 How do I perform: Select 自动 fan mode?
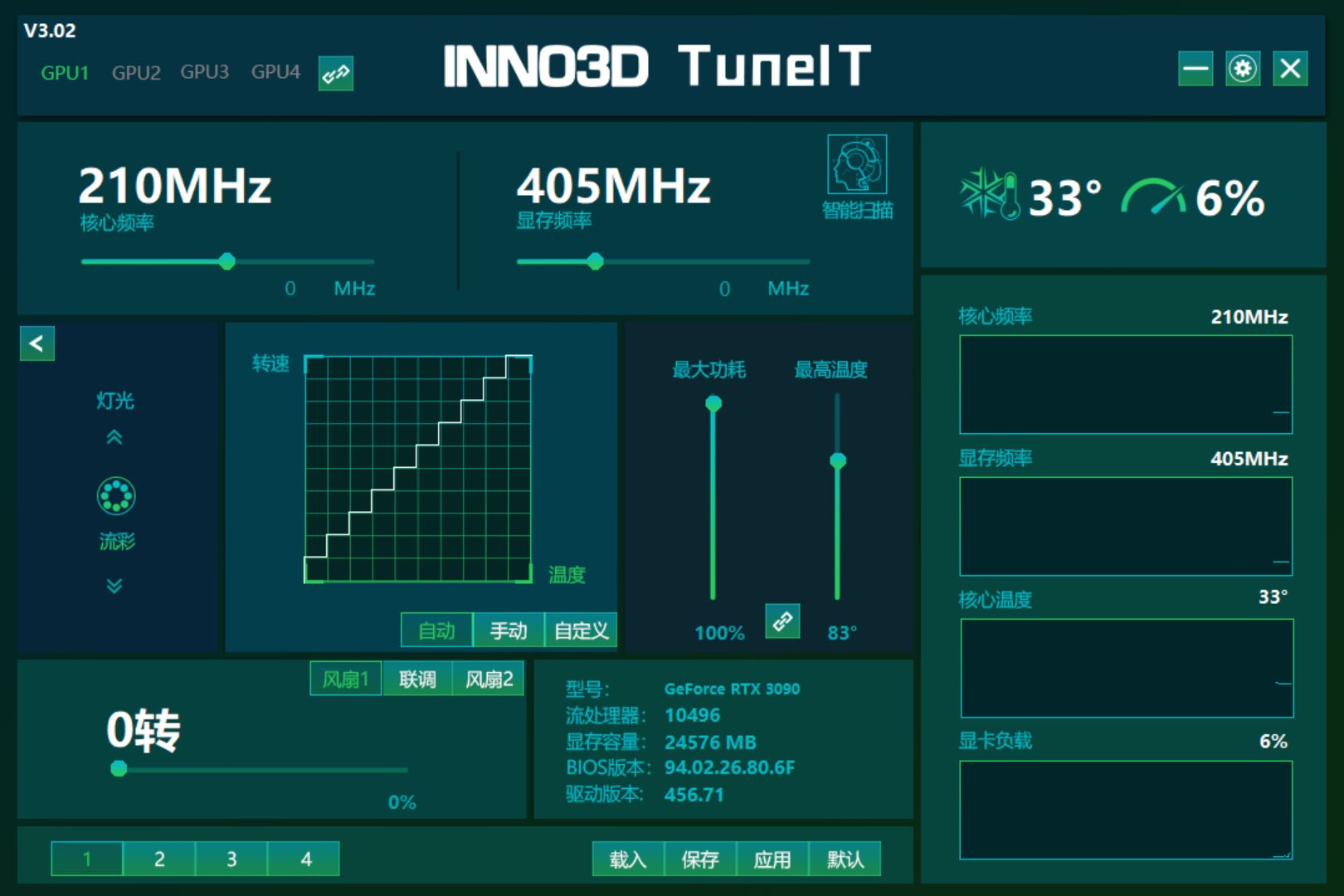pos(436,631)
